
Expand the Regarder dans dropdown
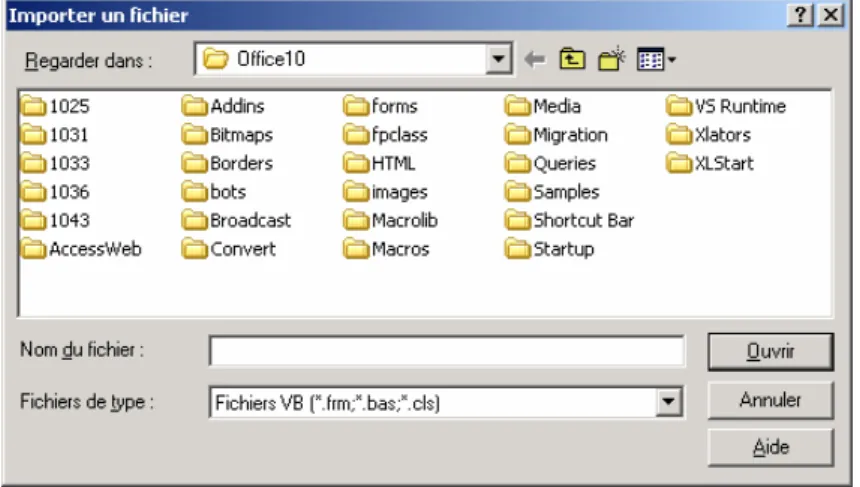tap(499, 58)
